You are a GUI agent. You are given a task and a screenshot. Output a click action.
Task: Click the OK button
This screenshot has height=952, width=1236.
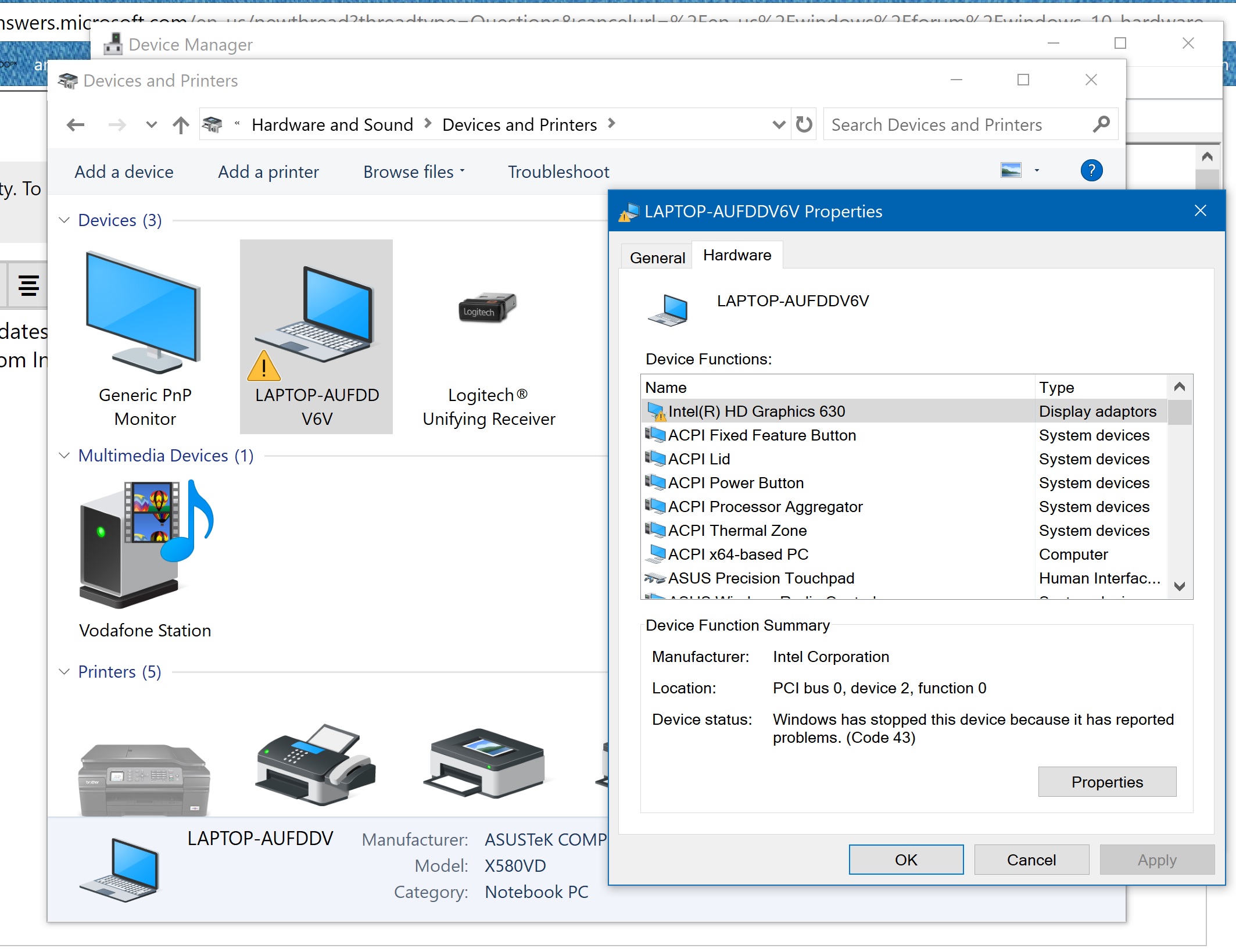906,860
